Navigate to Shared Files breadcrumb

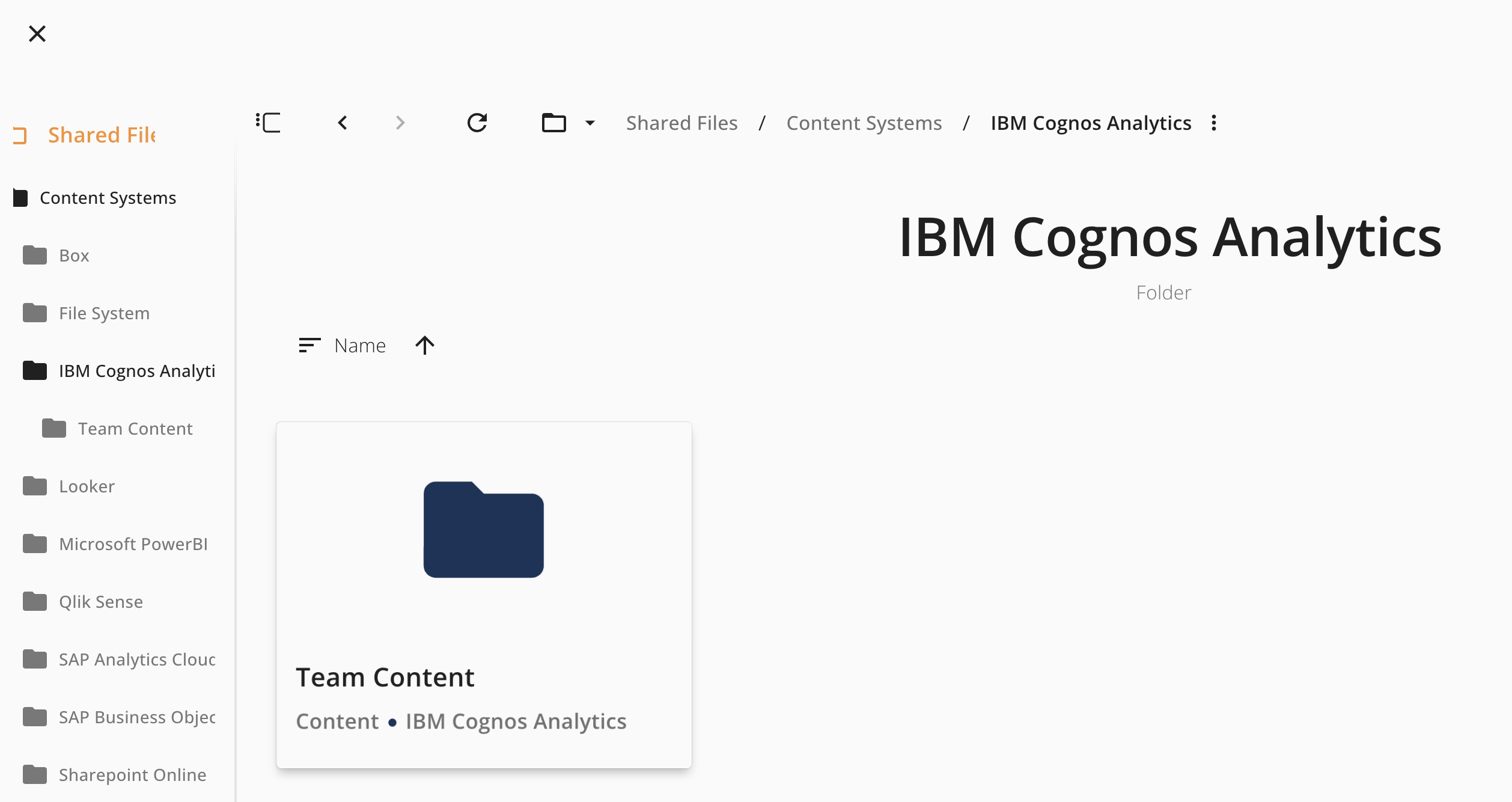(x=681, y=123)
